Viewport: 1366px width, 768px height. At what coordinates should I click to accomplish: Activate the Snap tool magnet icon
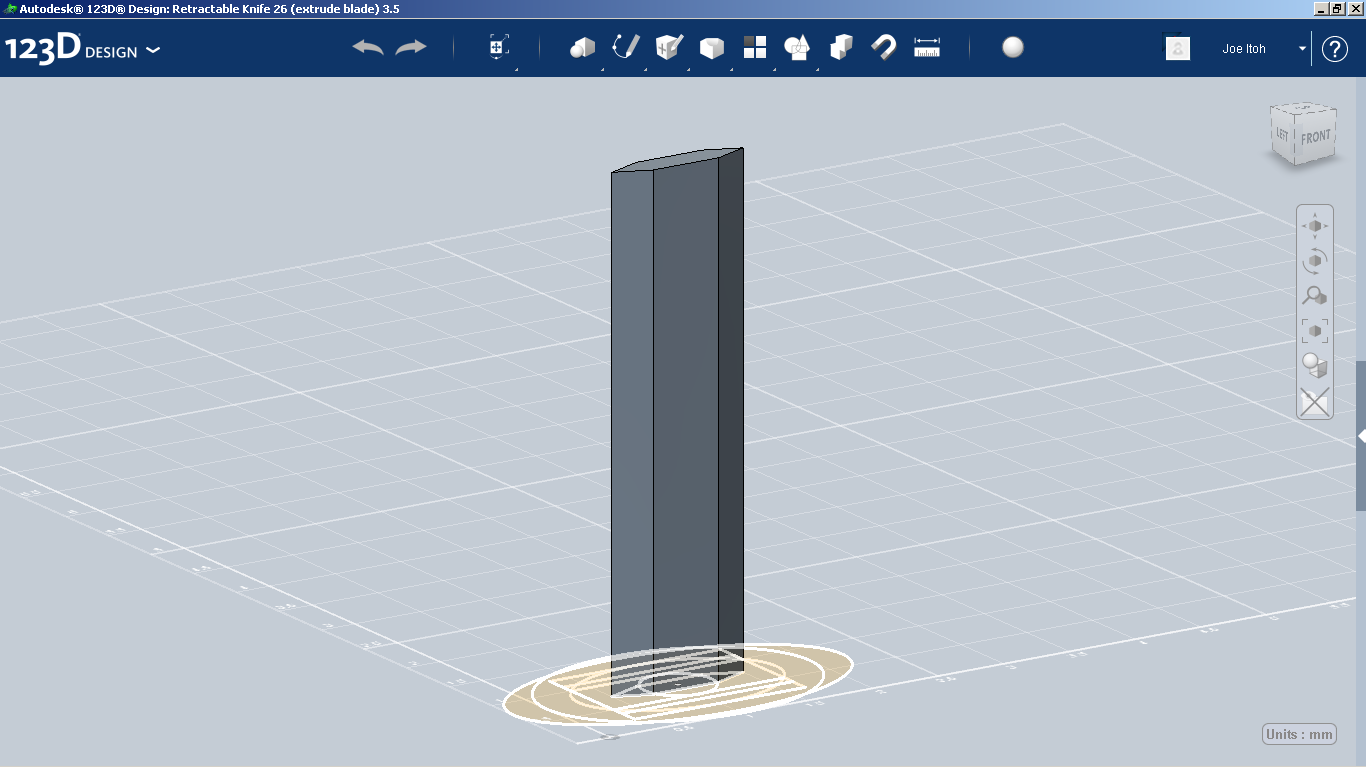coord(881,47)
